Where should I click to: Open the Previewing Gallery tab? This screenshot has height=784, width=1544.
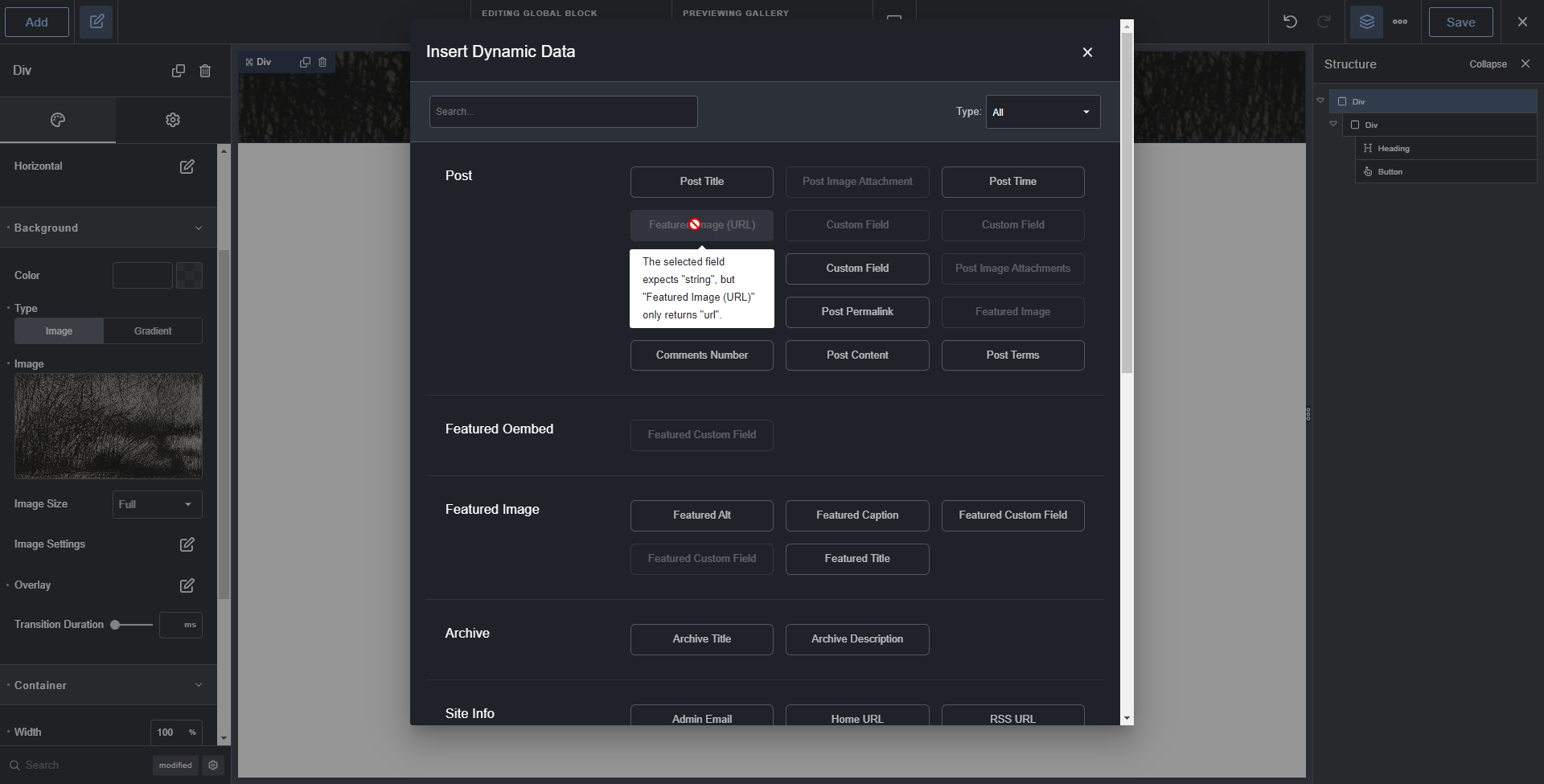point(734,13)
